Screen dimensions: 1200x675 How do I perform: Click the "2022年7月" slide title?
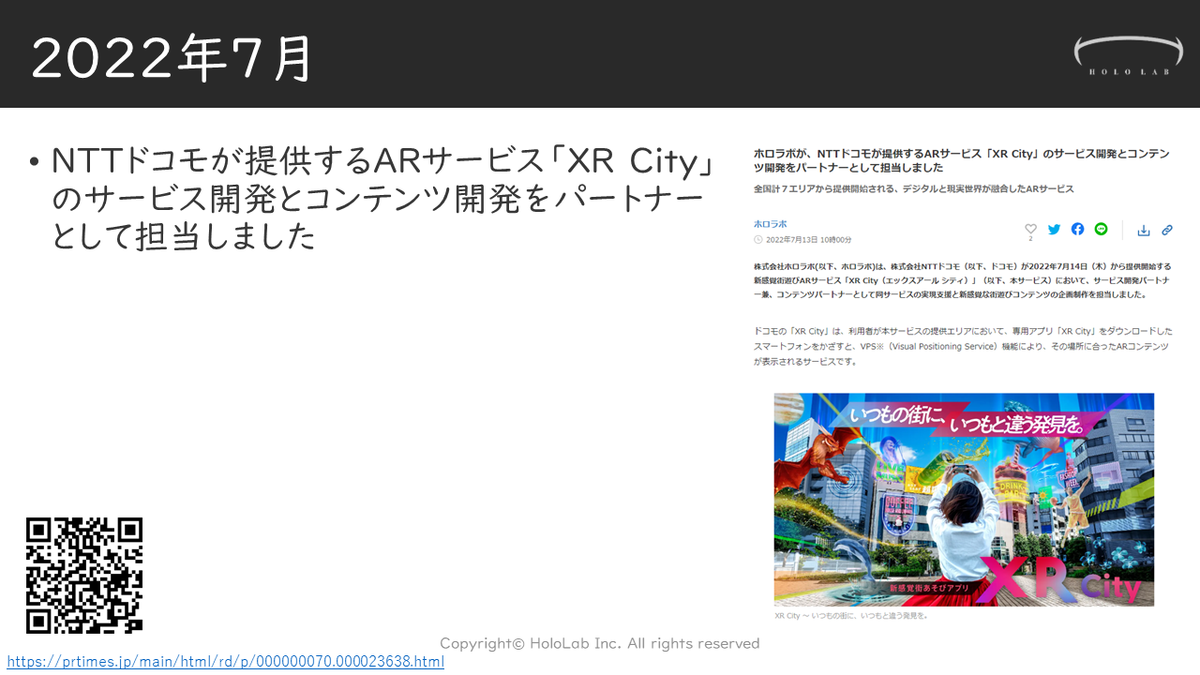(x=172, y=59)
